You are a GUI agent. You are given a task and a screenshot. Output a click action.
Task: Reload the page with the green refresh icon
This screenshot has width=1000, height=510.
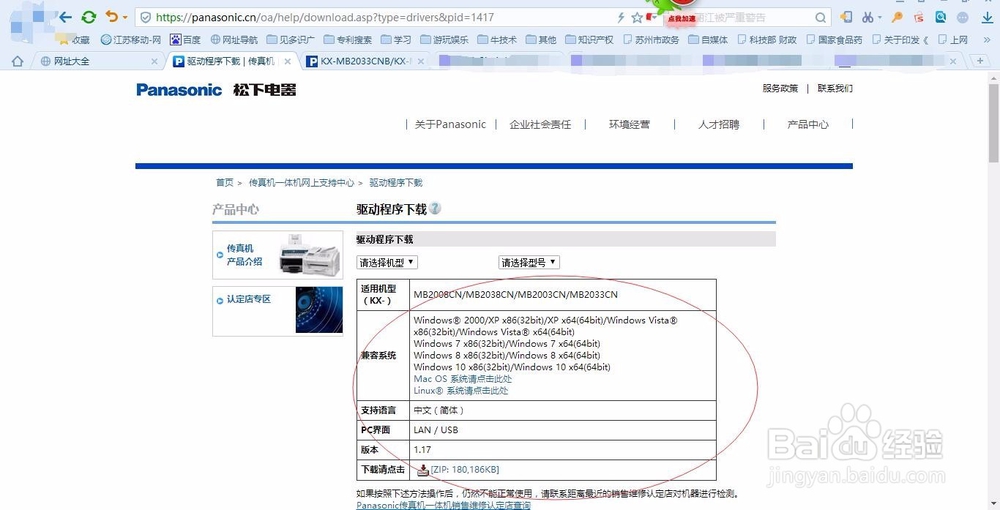89,17
